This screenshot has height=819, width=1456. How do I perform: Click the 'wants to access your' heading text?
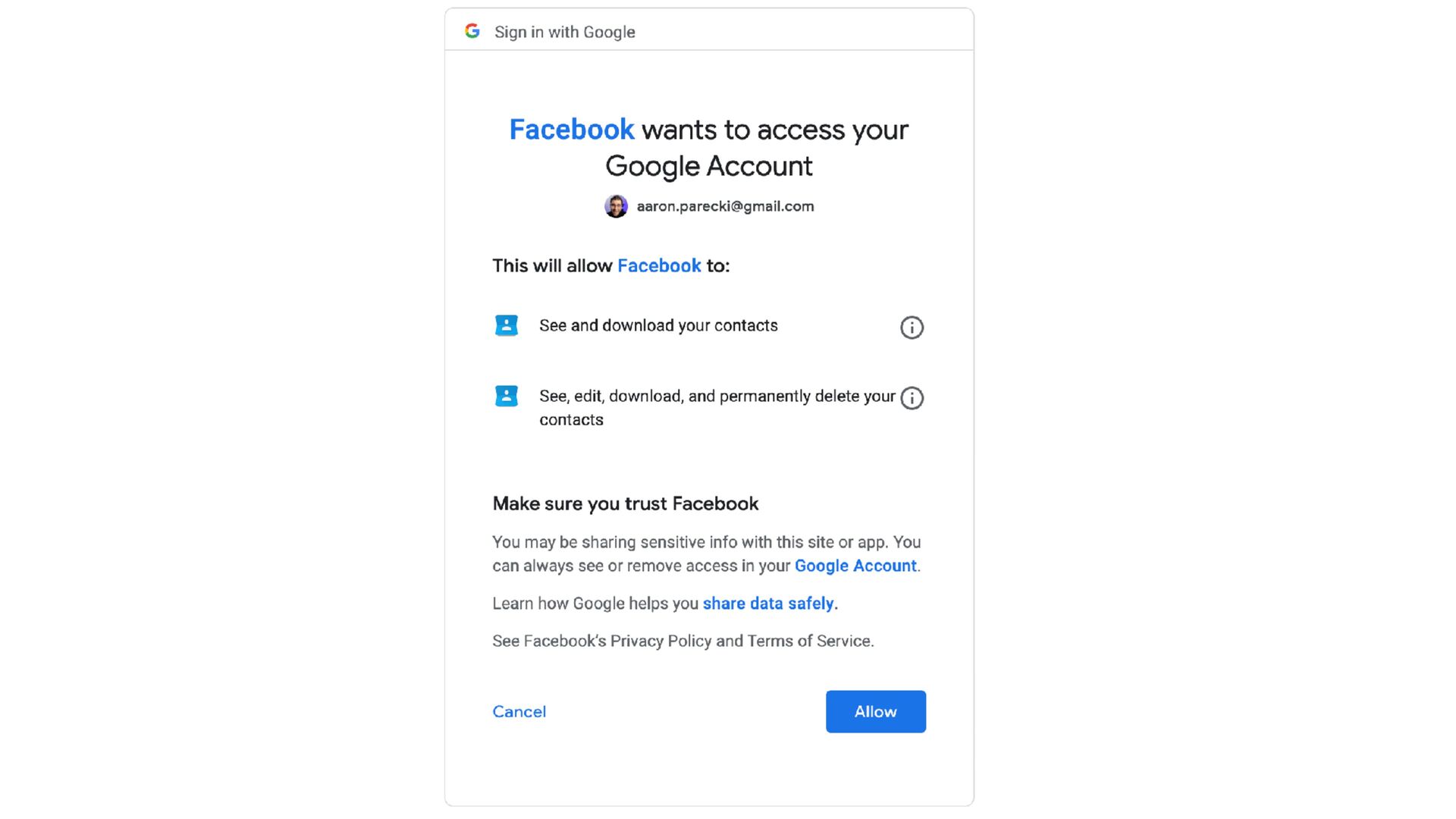pos(774,130)
